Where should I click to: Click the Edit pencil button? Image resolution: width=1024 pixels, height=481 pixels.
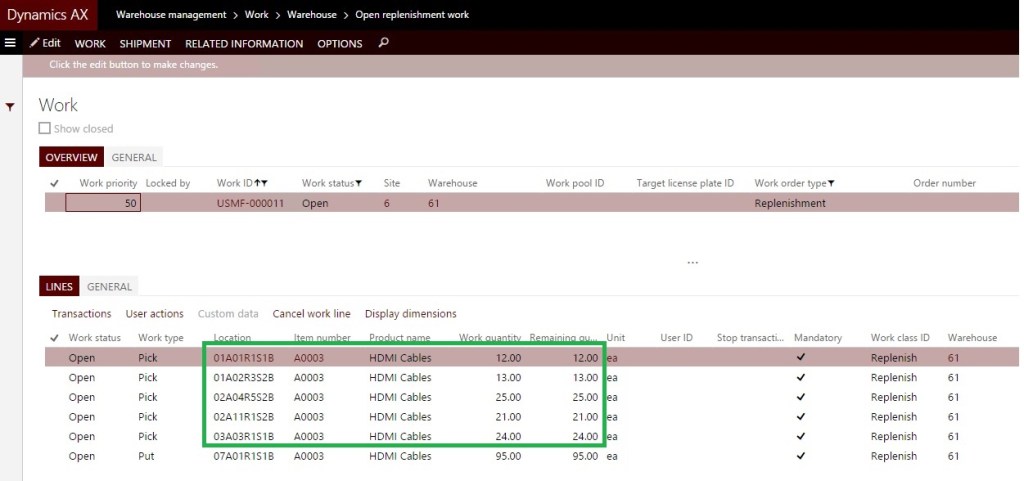(45, 43)
